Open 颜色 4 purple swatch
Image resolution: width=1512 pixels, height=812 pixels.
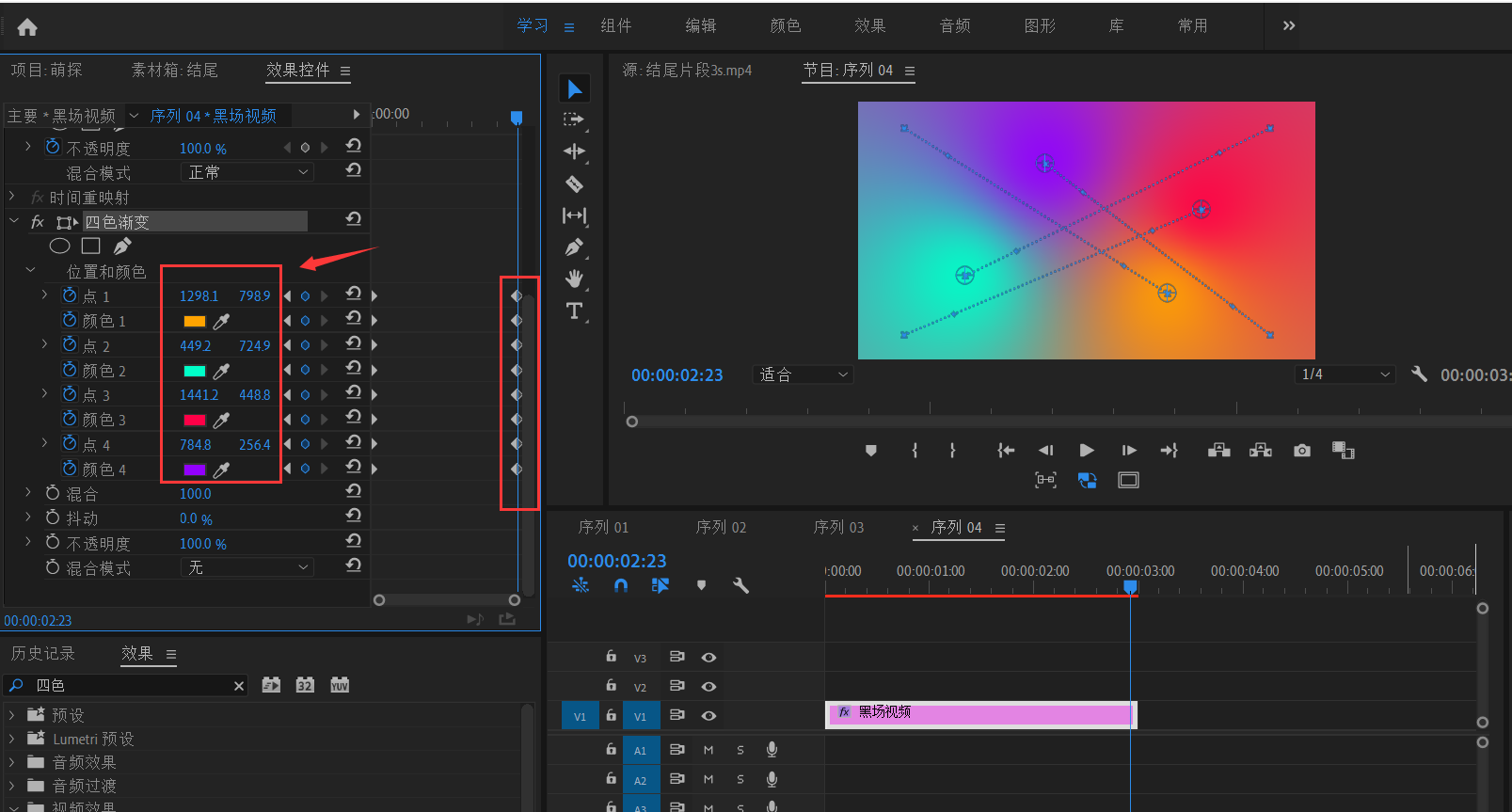coord(195,470)
